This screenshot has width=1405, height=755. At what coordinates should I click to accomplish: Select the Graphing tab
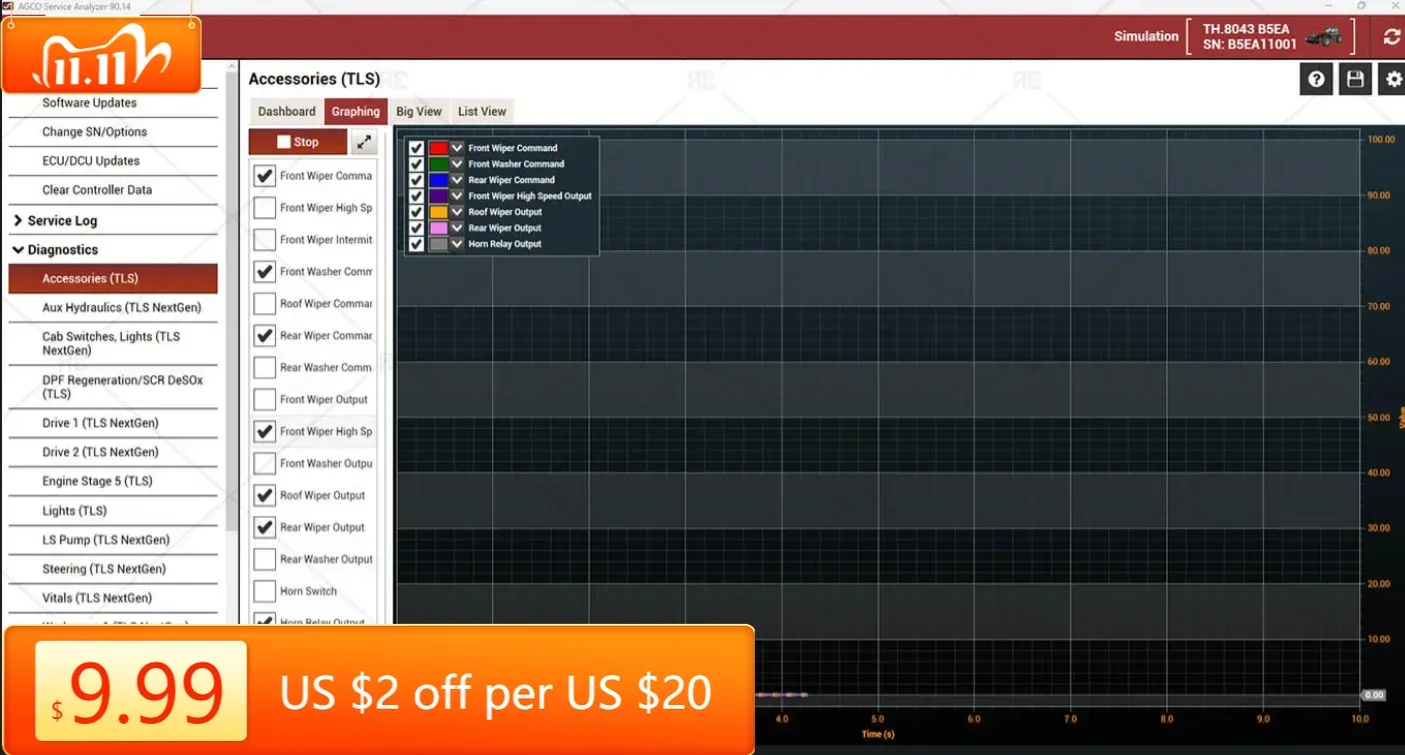[356, 112]
